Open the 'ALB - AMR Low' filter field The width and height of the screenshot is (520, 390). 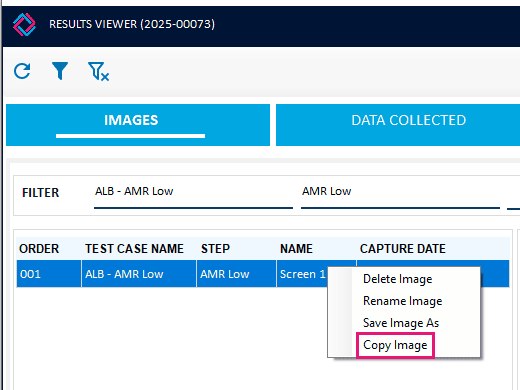click(193, 196)
